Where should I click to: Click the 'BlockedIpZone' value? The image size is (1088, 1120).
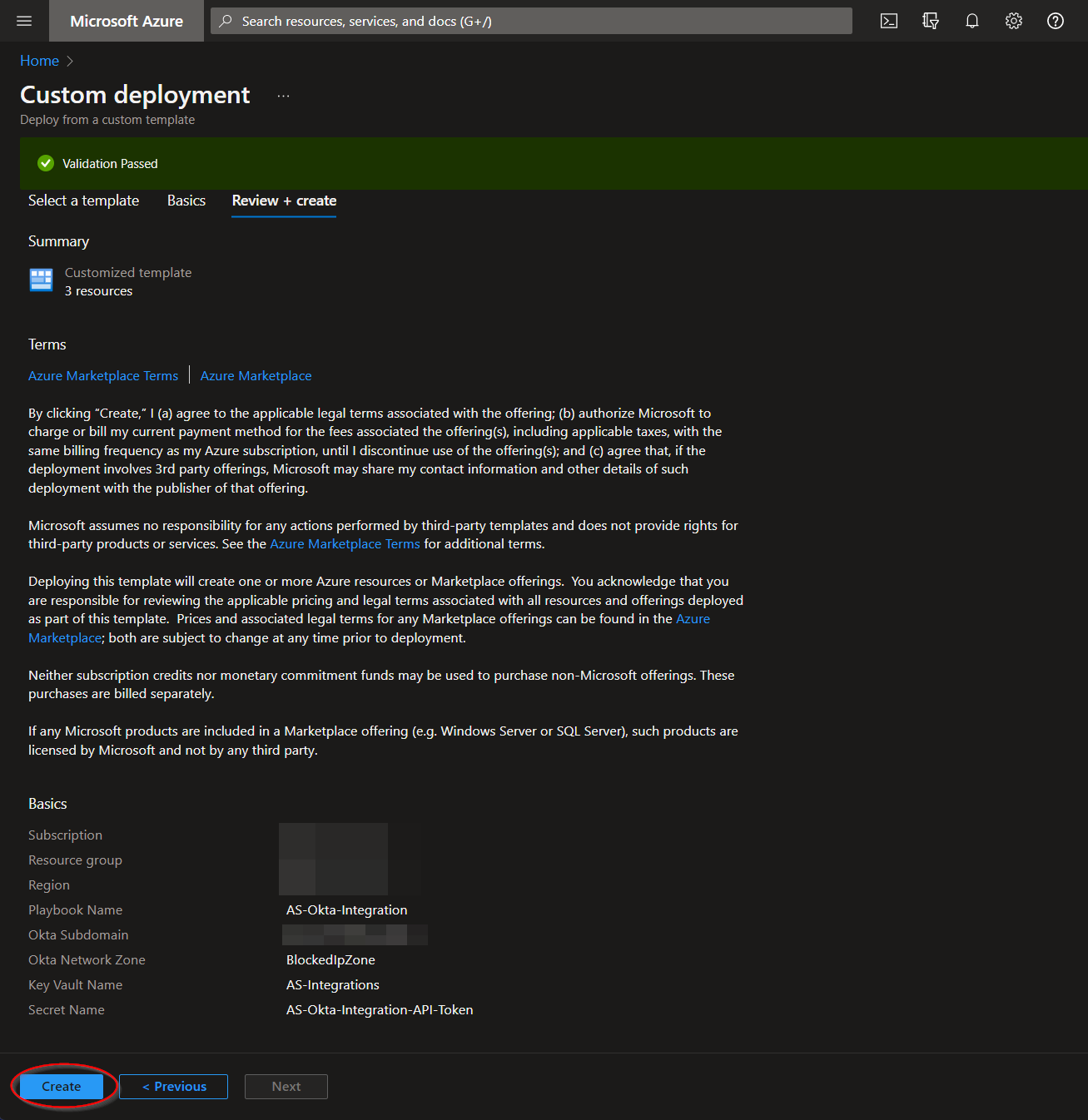tap(330, 960)
